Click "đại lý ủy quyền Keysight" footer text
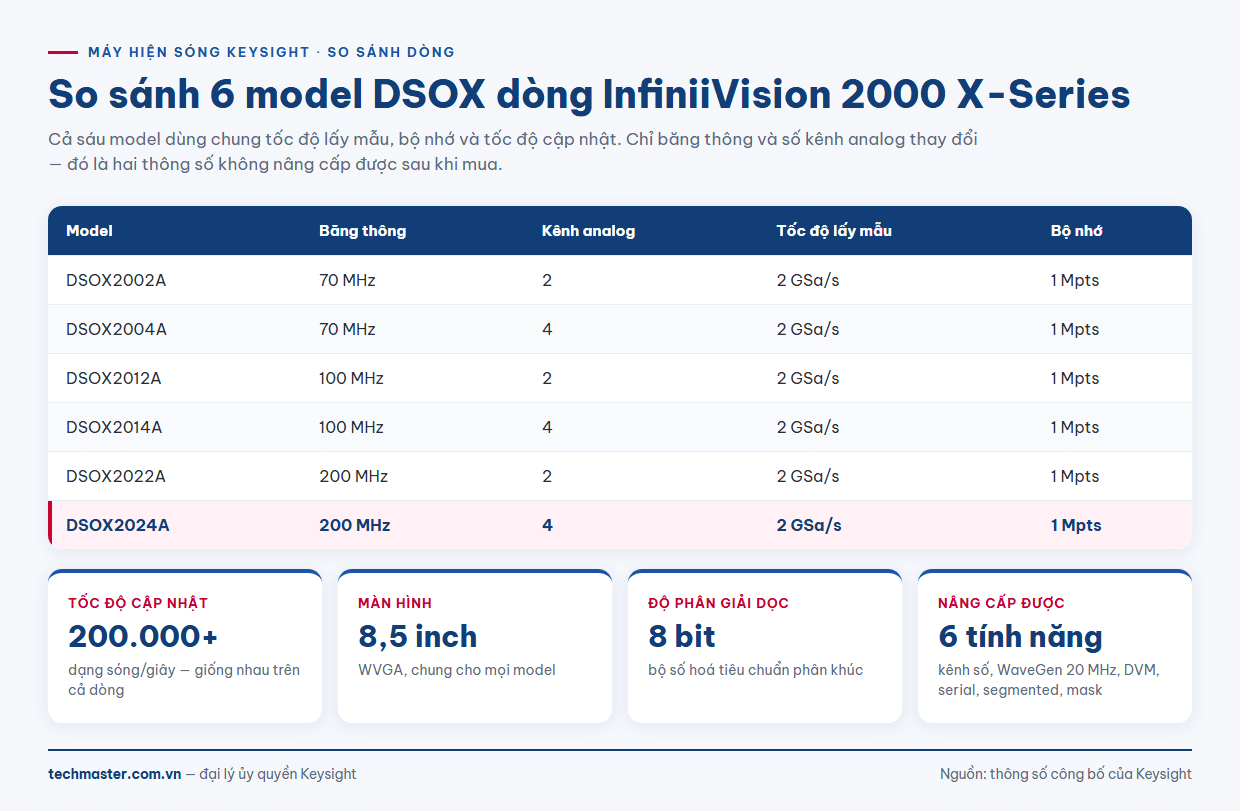The height and width of the screenshot is (811, 1240). 278,774
